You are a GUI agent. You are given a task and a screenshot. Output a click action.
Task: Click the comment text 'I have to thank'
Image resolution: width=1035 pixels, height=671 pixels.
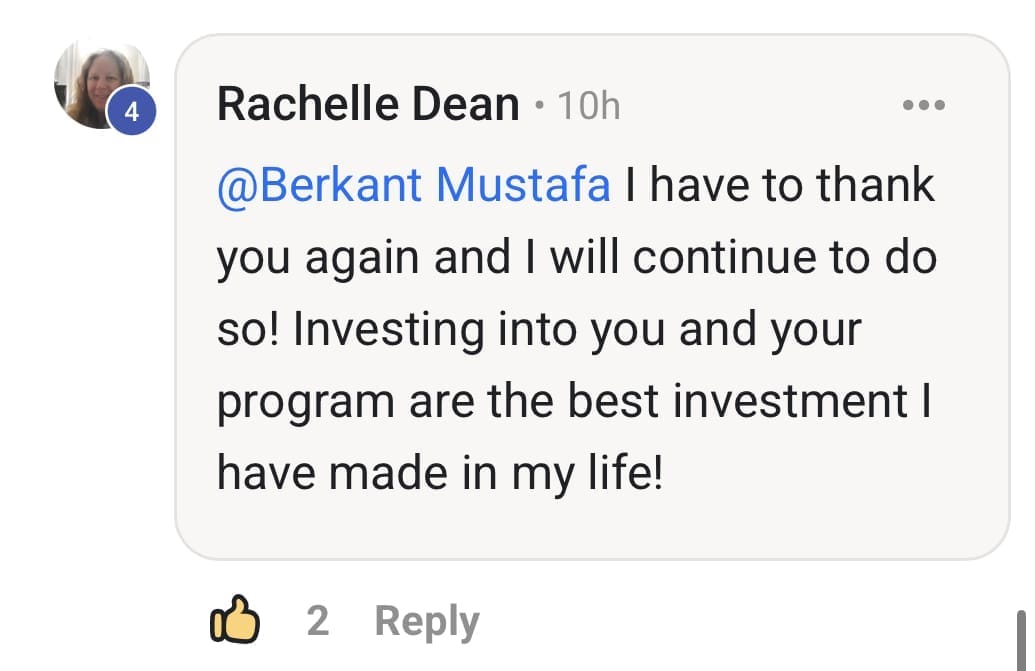click(780, 186)
